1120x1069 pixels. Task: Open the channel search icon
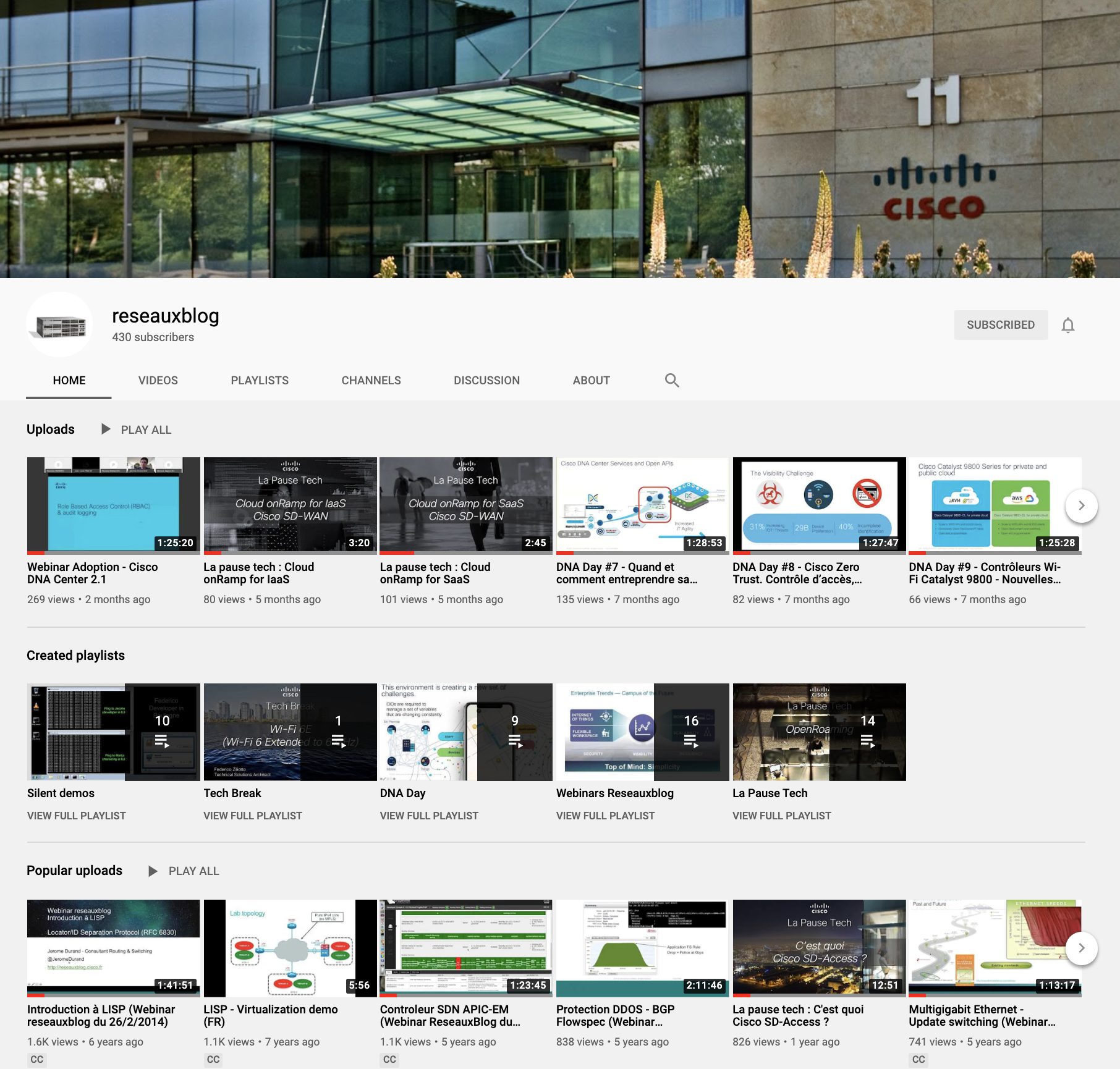pos(672,380)
